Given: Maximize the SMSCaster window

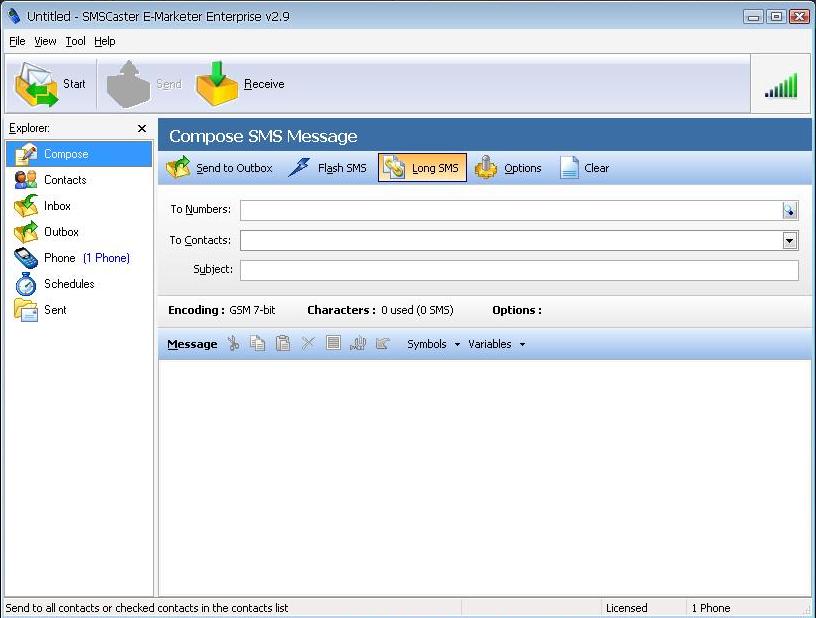Looking at the screenshot, I should point(776,17).
